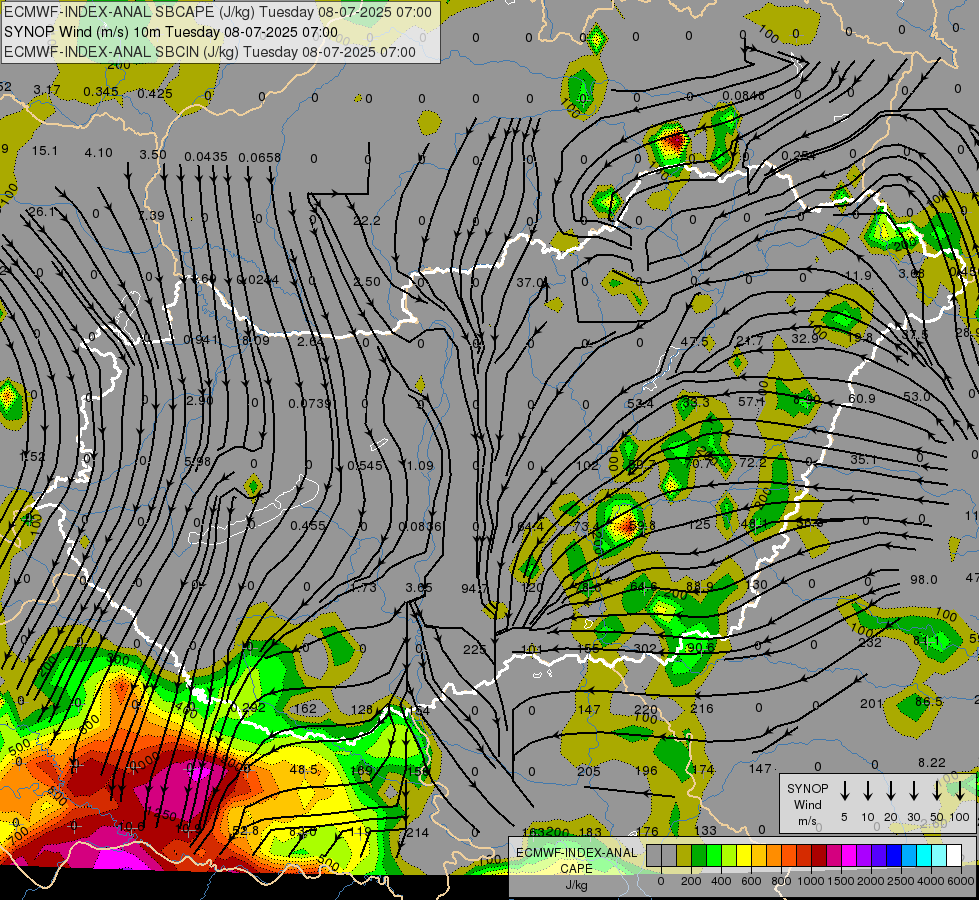
Task: Click the map value 52.8
Action: point(245,831)
